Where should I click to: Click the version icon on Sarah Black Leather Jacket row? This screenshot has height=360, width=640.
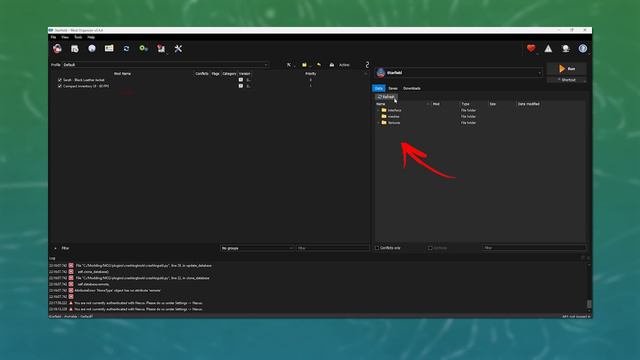coord(241,80)
